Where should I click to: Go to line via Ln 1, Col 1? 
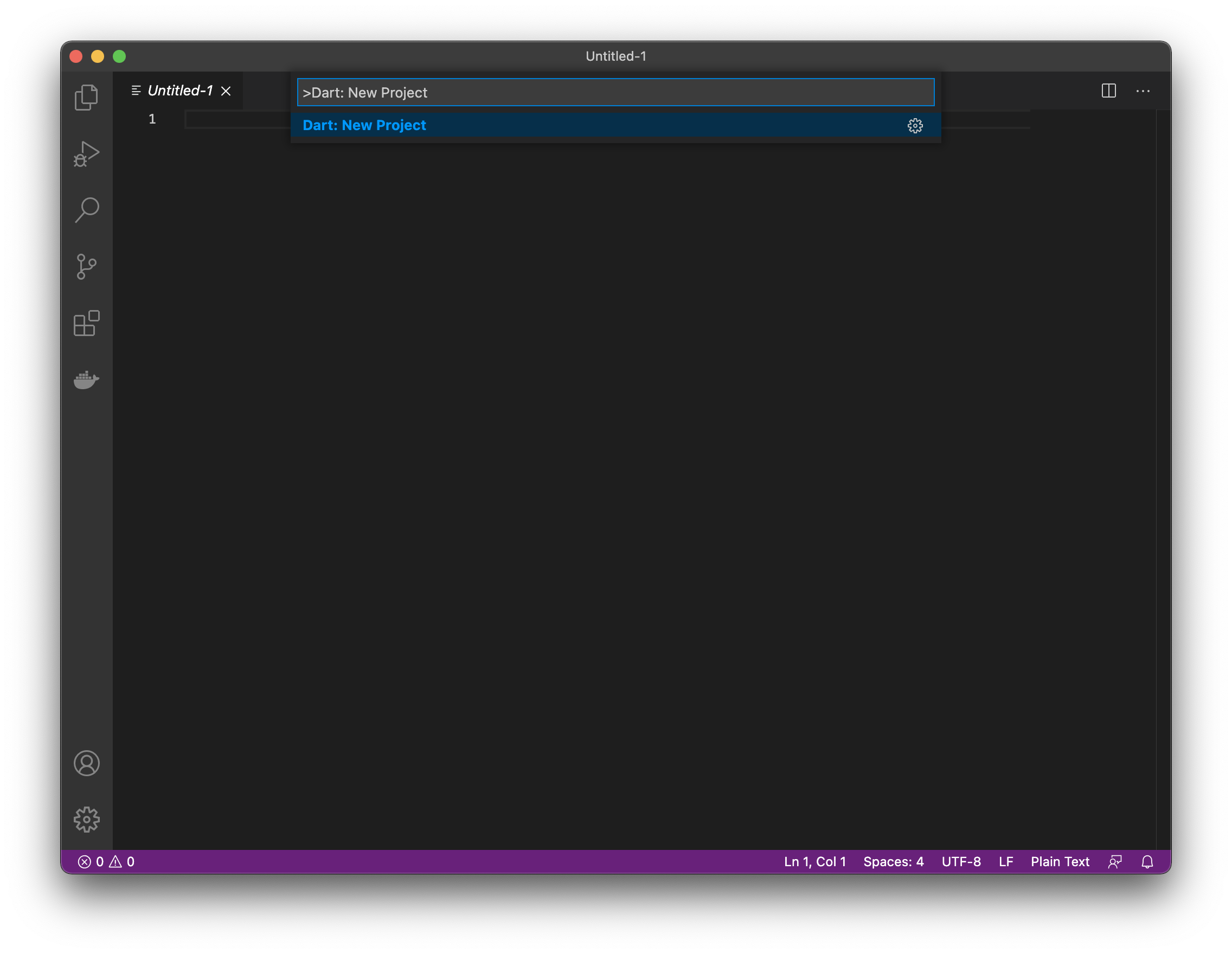coord(814,861)
